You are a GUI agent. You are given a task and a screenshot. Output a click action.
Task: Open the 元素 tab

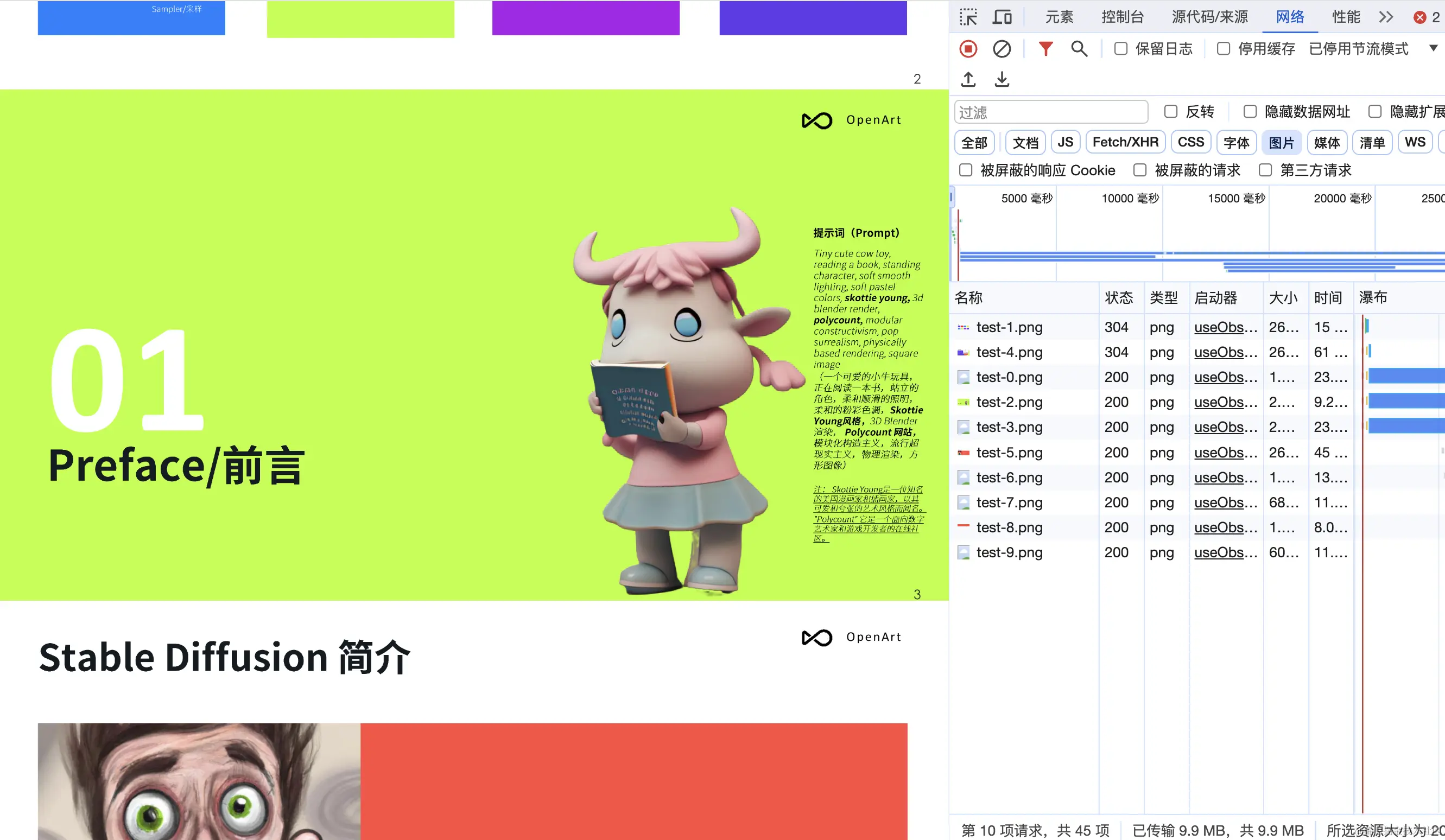coord(1059,17)
